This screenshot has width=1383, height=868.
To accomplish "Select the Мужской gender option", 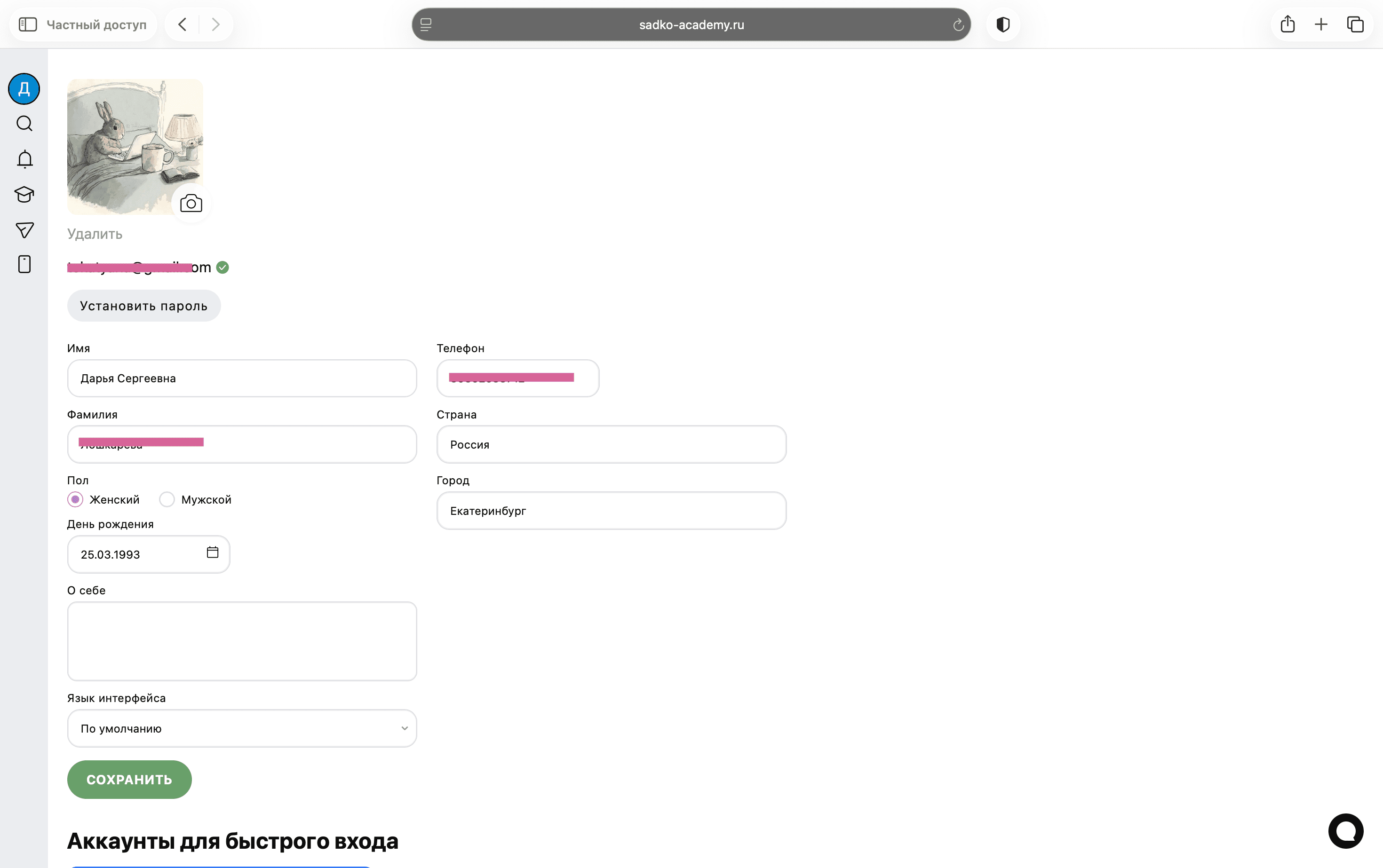I will pyautogui.click(x=167, y=499).
